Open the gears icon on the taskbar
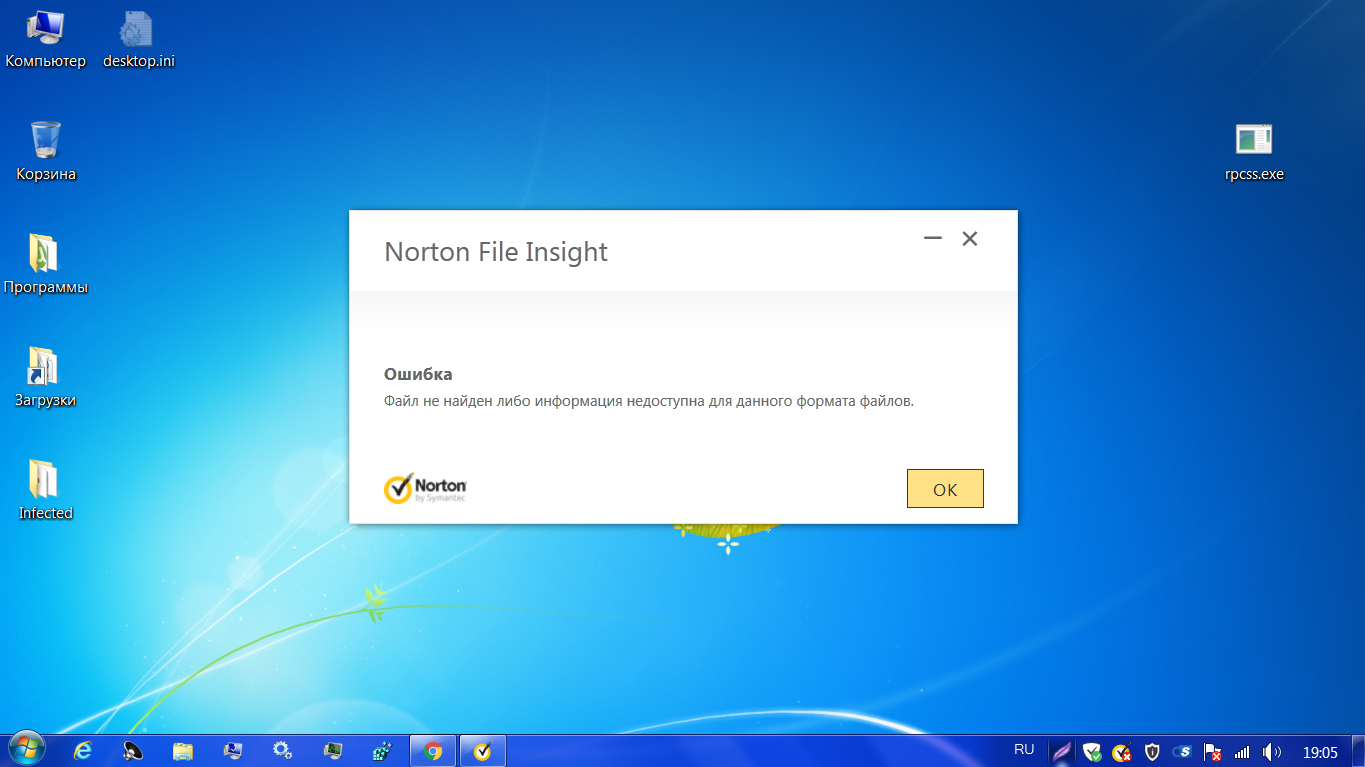 pos(283,751)
